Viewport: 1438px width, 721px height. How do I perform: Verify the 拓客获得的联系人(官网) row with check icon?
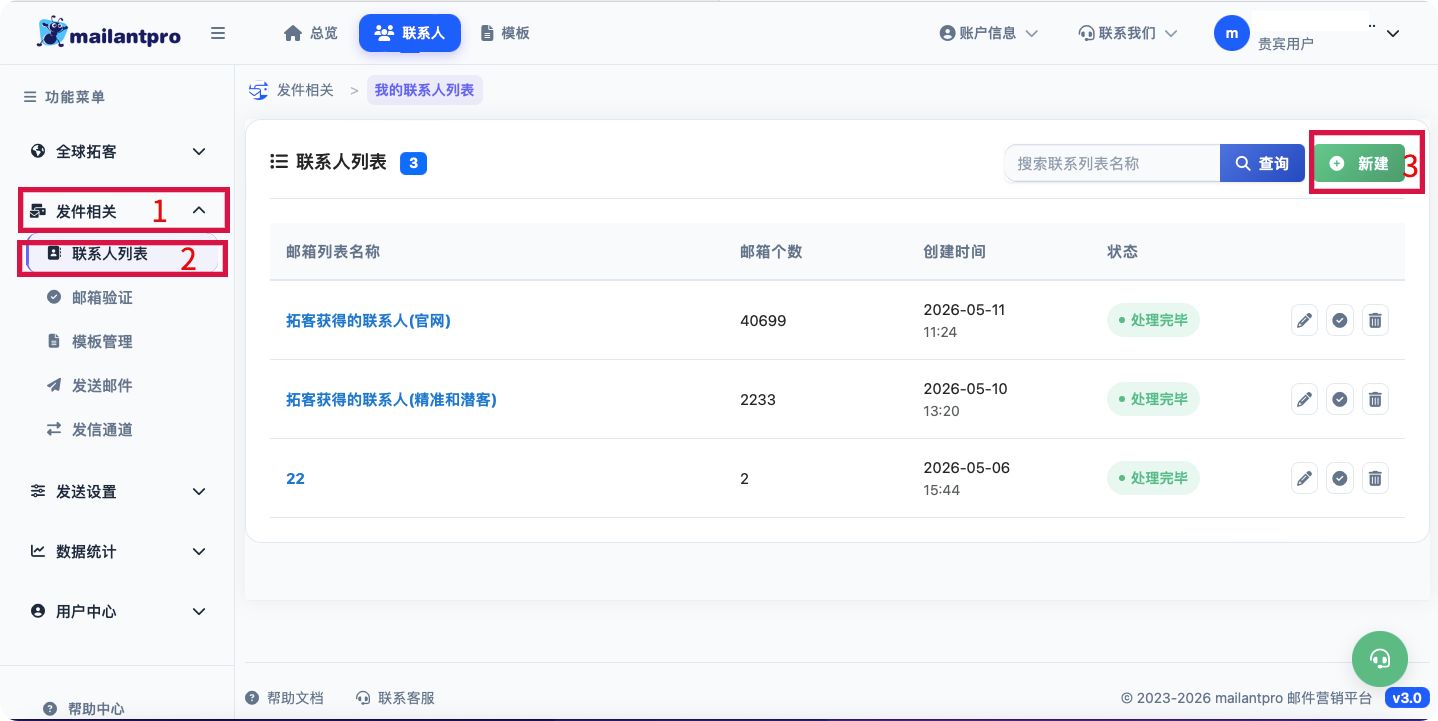click(x=1340, y=320)
